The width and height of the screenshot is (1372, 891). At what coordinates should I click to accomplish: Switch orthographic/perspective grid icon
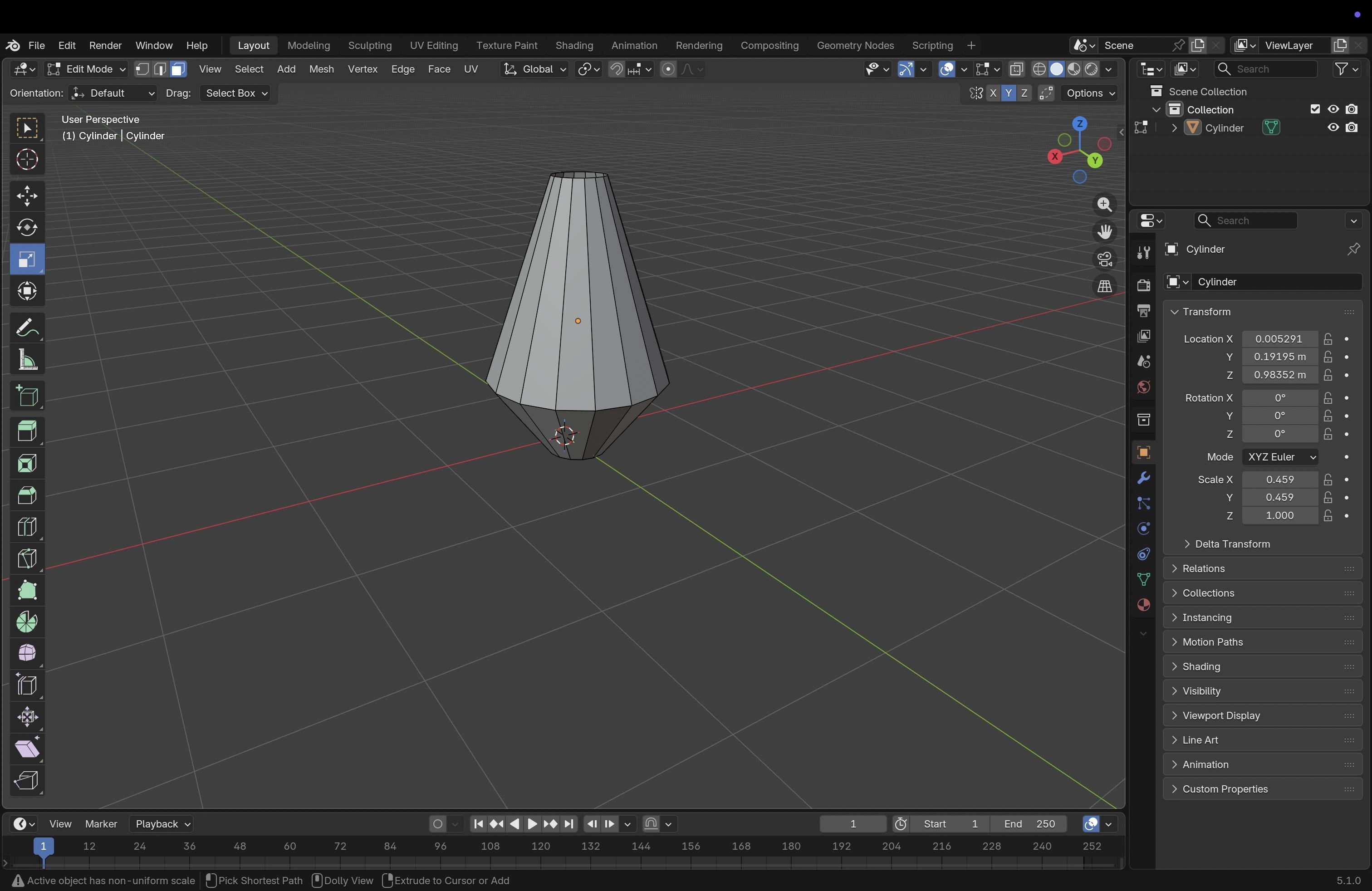(1104, 286)
